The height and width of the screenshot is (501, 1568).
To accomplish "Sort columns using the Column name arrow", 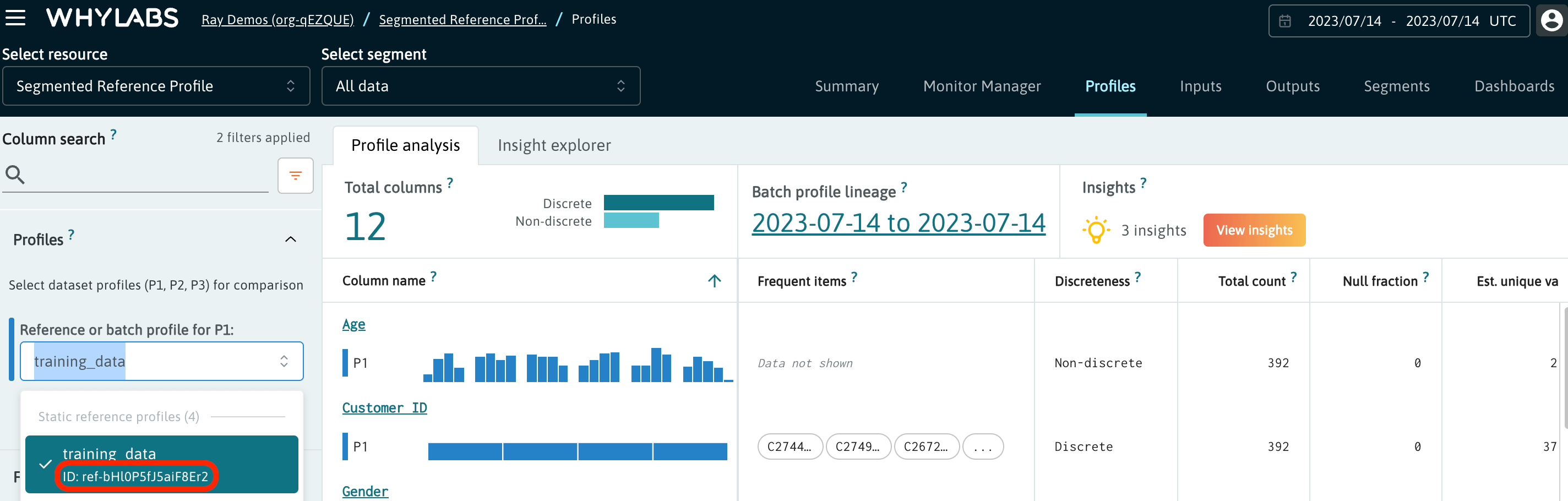I will click(714, 281).
